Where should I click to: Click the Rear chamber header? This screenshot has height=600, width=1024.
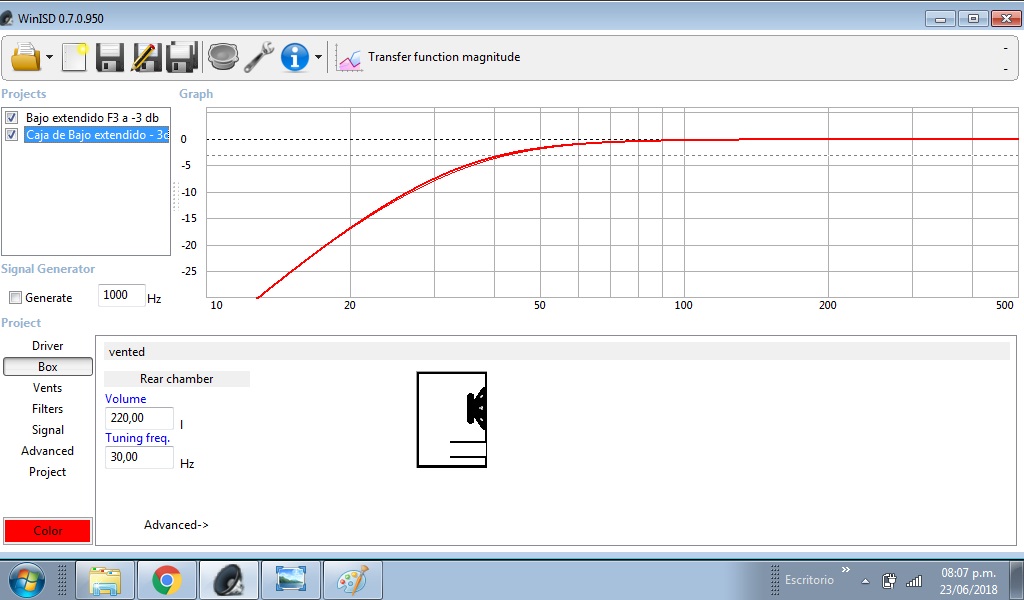coord(177,379)
